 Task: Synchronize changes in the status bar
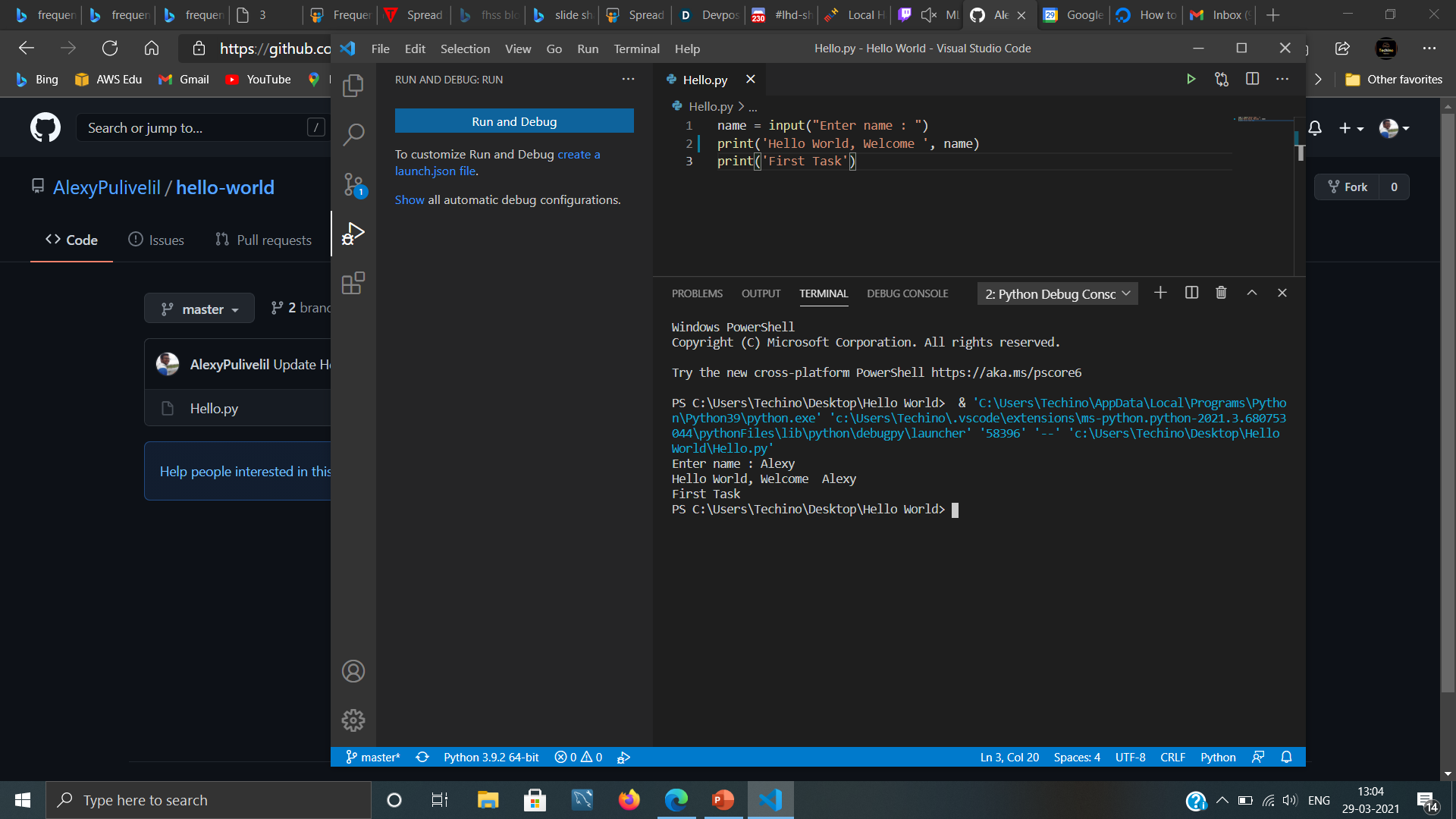point(422,757)
